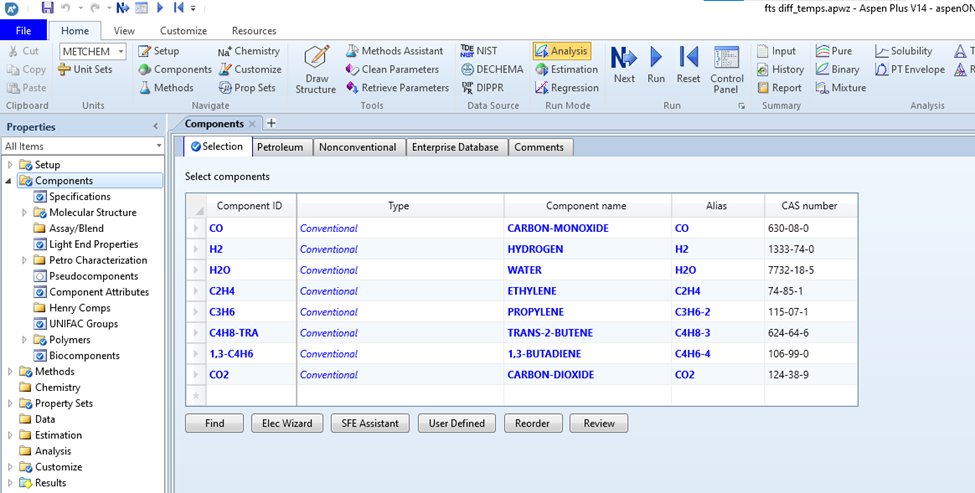Open the File menu
Viewport: 975px width, 493px height.
pos(24,30)
